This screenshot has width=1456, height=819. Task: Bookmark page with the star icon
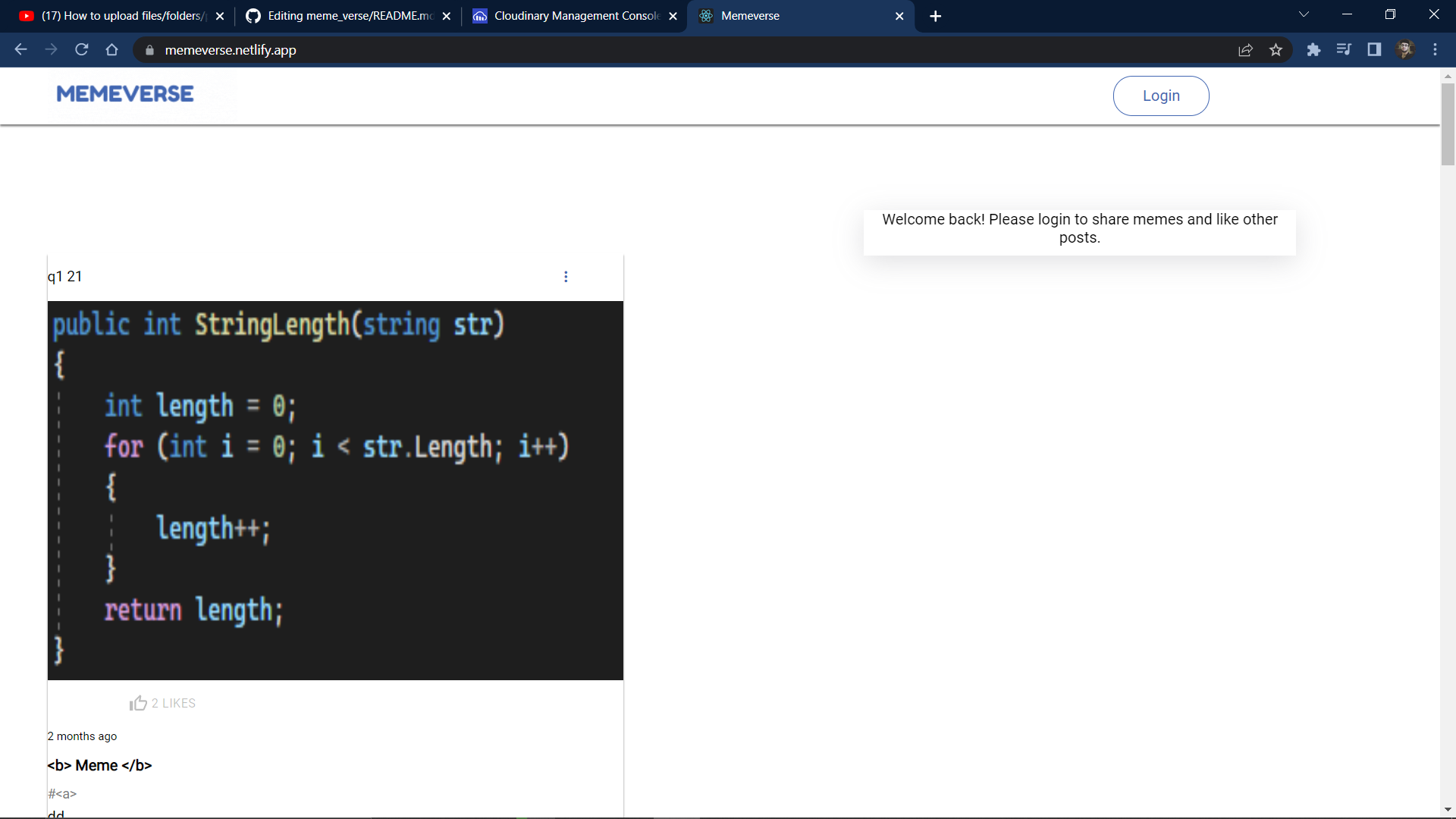(x=1276, y=50)
